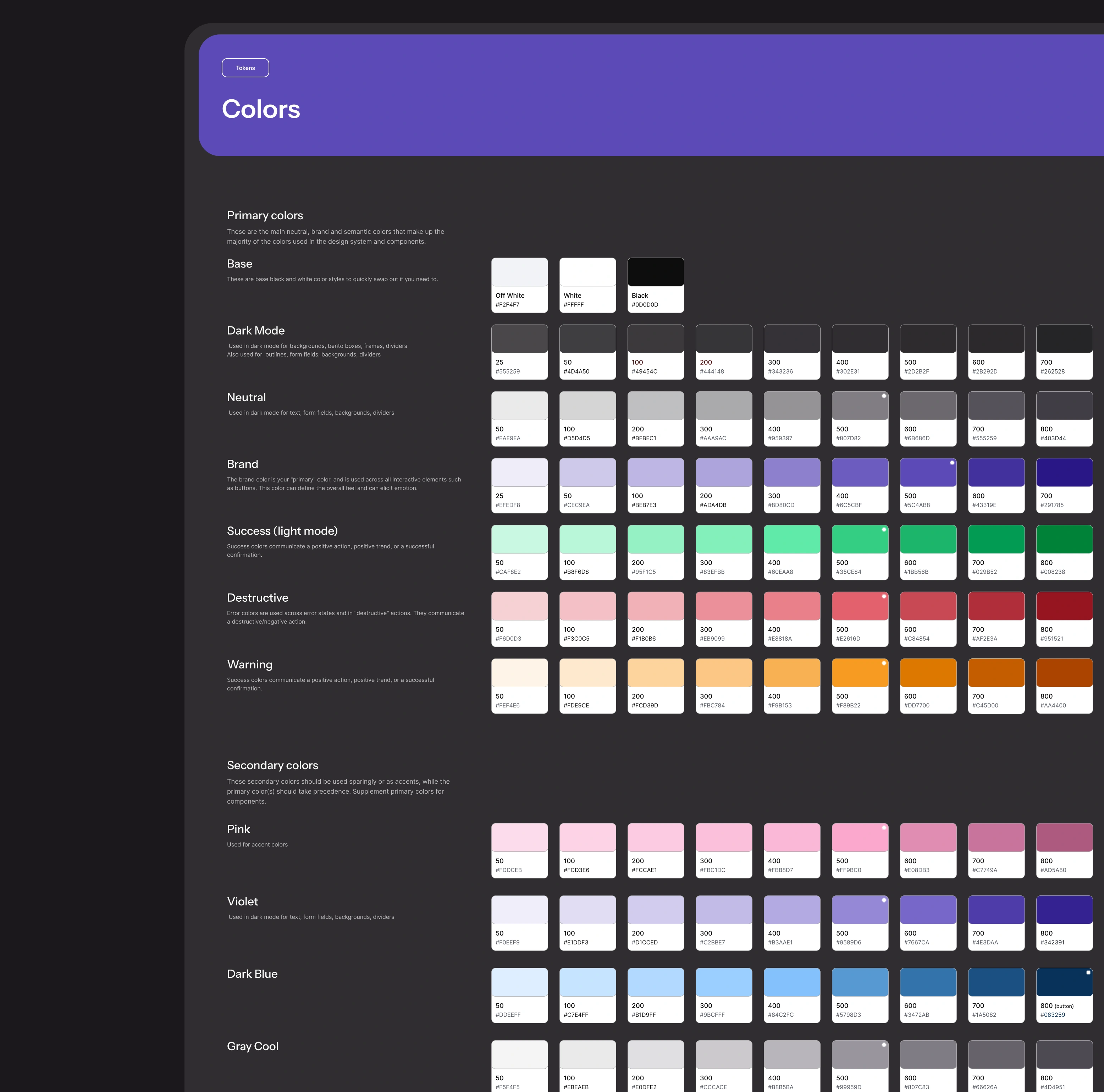Click Dark Blue 300 #9BCFFF swatch

(723, 995)
